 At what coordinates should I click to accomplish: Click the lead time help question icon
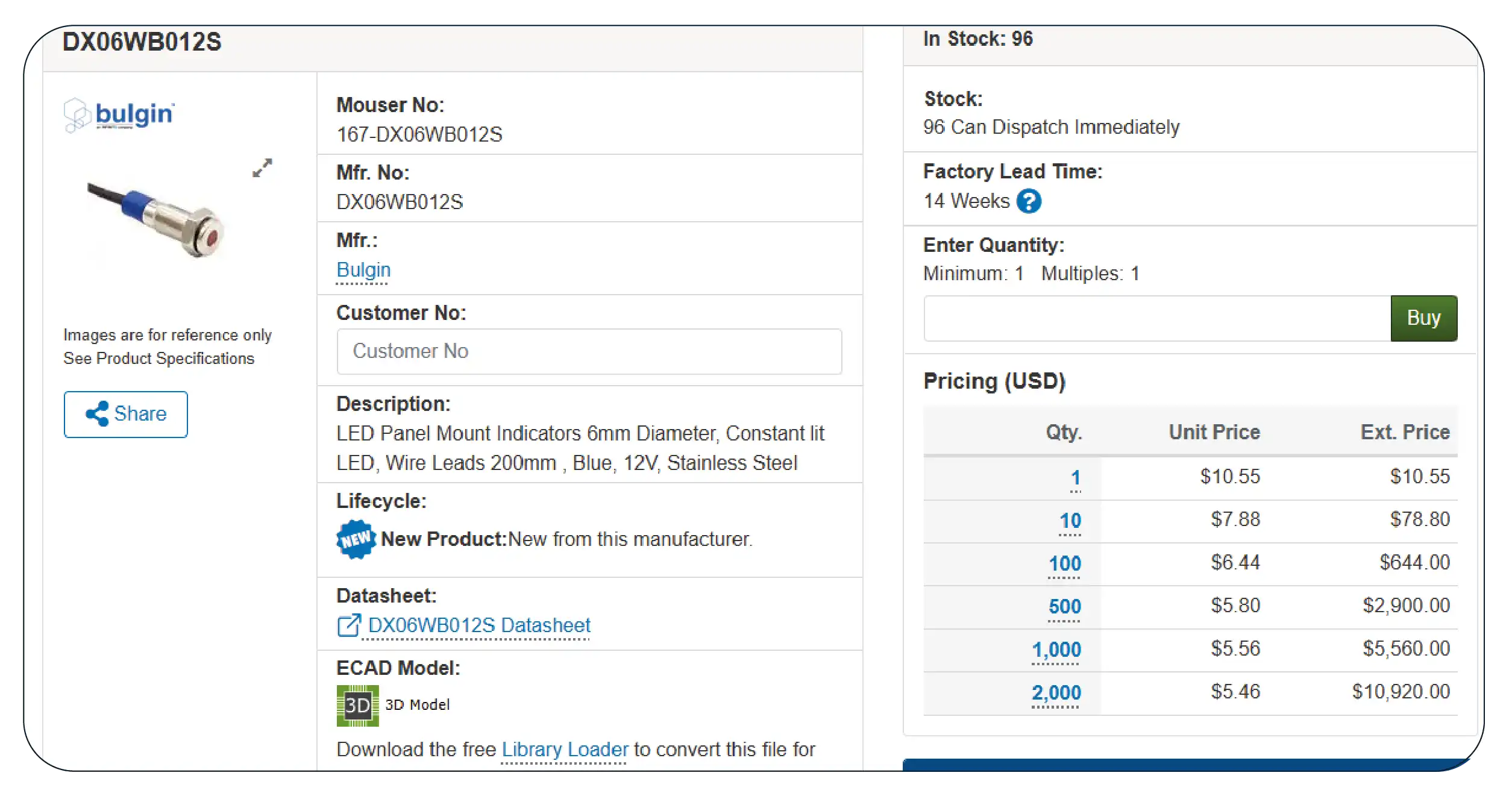[x=1029, y=201]
